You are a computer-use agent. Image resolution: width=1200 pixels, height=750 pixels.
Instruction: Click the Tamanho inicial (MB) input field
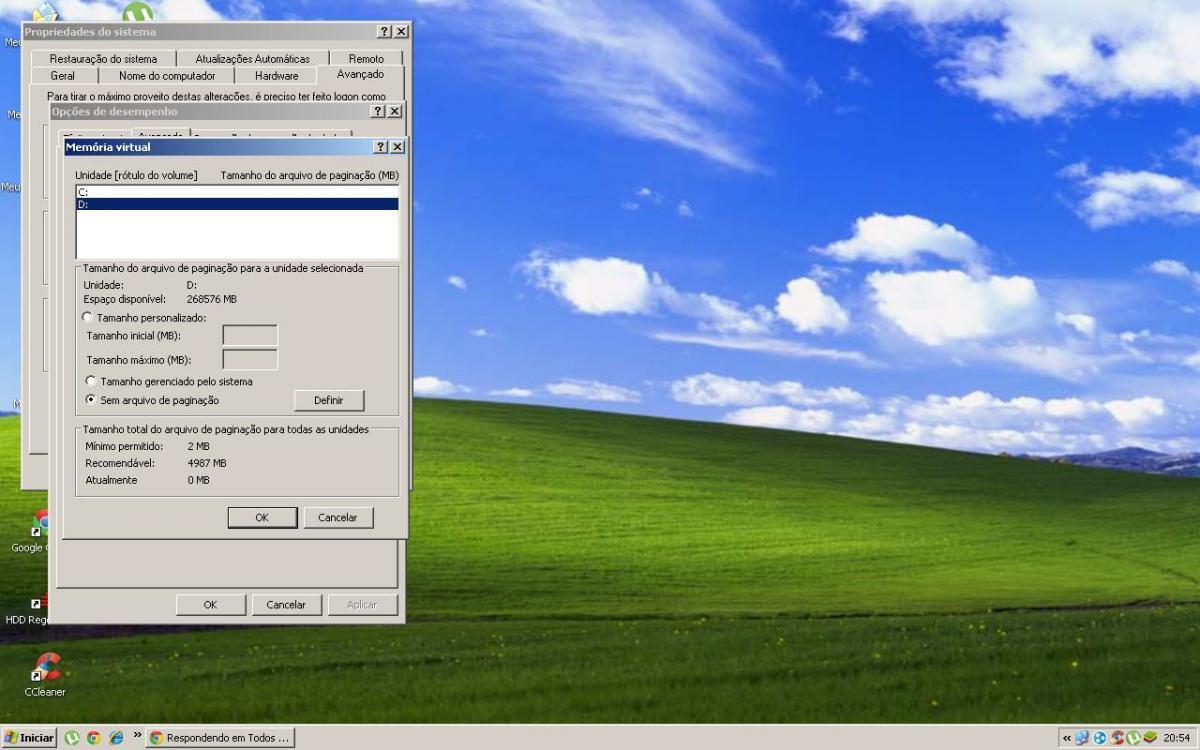click(x=250, y=335)
